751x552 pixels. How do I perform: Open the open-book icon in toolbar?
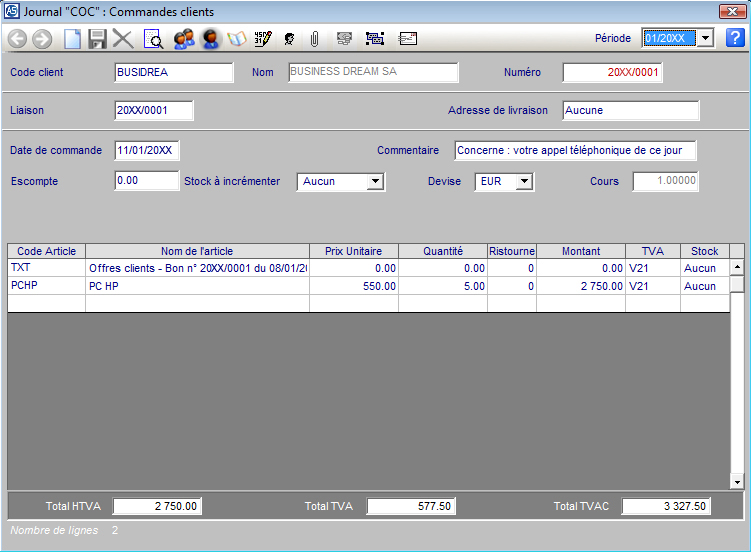pos(237,39)
